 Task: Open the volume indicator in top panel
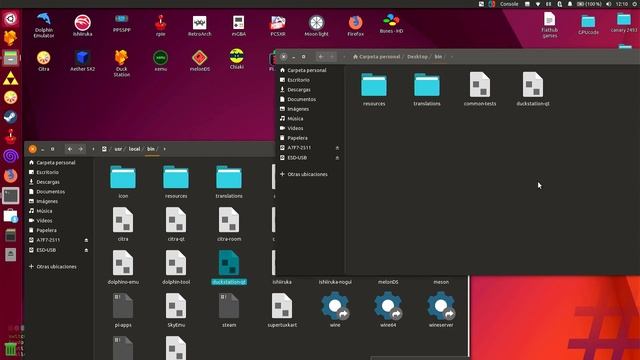608,4
